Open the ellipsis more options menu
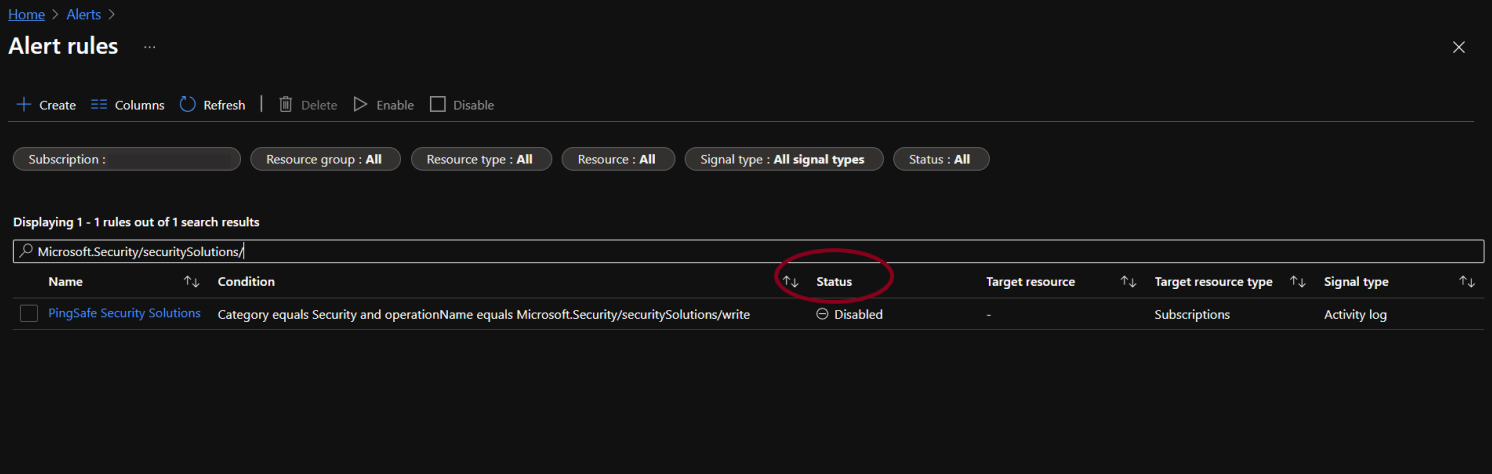The image size is (1492, 474). pyautogui.click(x=149, y=47)
